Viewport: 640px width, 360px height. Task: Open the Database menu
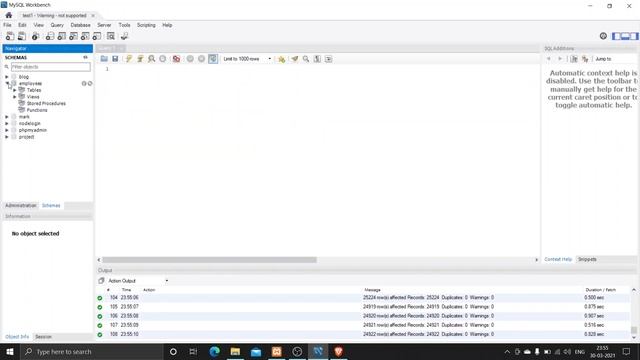(80, 25)
